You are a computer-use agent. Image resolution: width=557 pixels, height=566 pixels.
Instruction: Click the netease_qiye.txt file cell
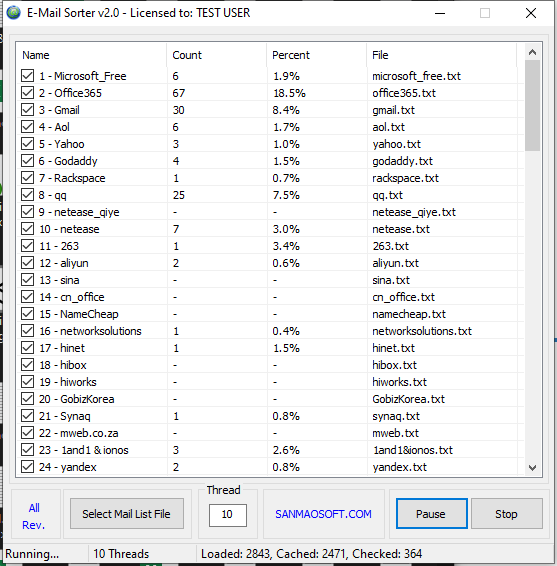point(414,212)
